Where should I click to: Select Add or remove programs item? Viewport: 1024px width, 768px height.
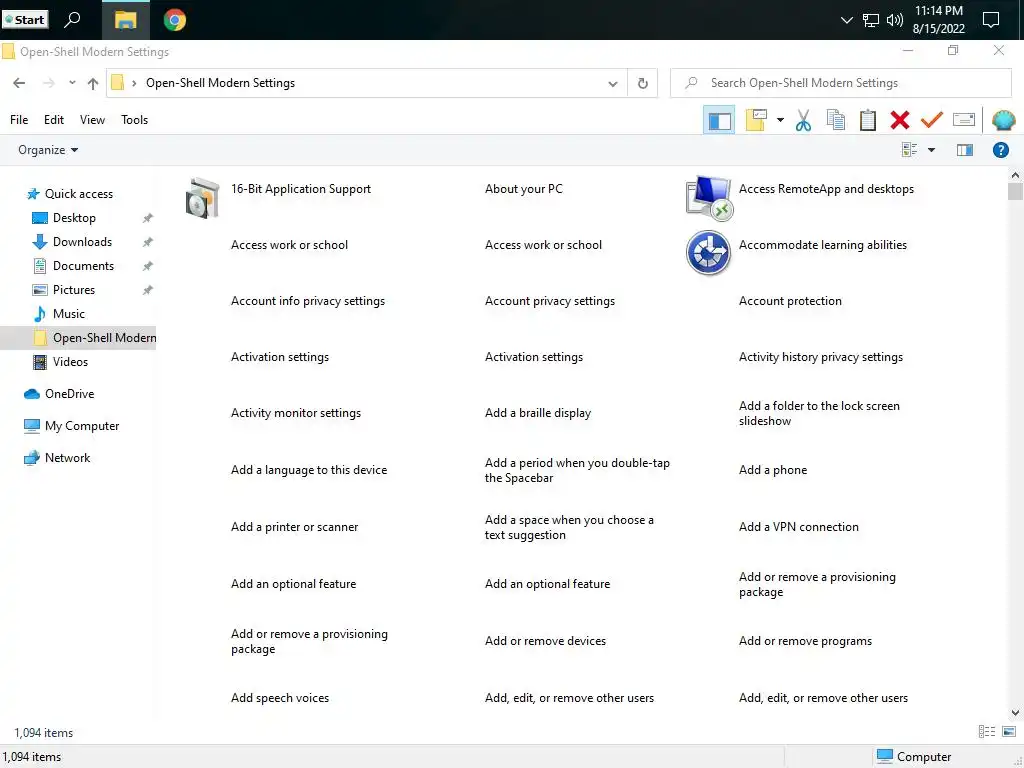click(805, 641)
